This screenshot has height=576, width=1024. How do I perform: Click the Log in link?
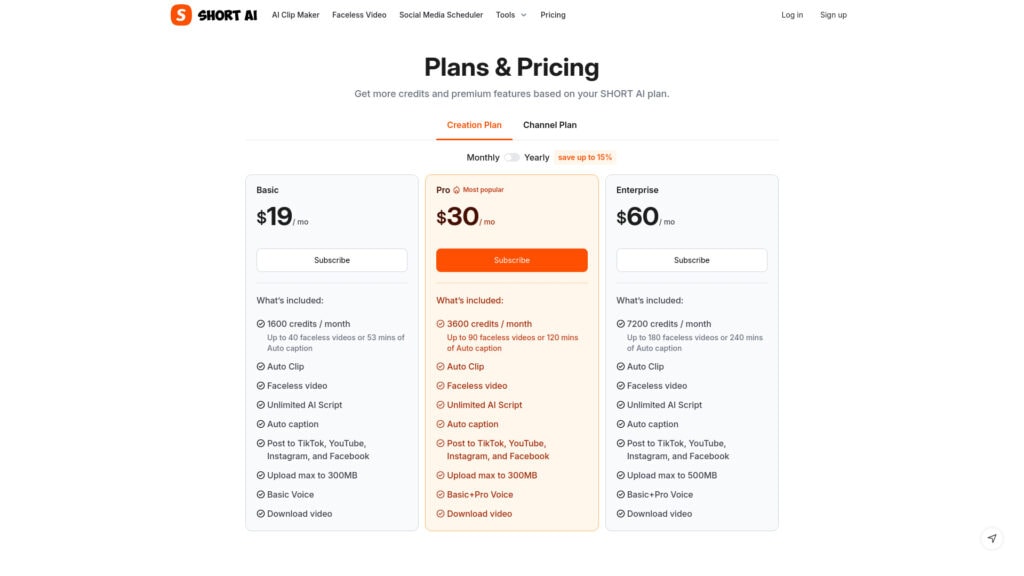[x=792, y=15]
